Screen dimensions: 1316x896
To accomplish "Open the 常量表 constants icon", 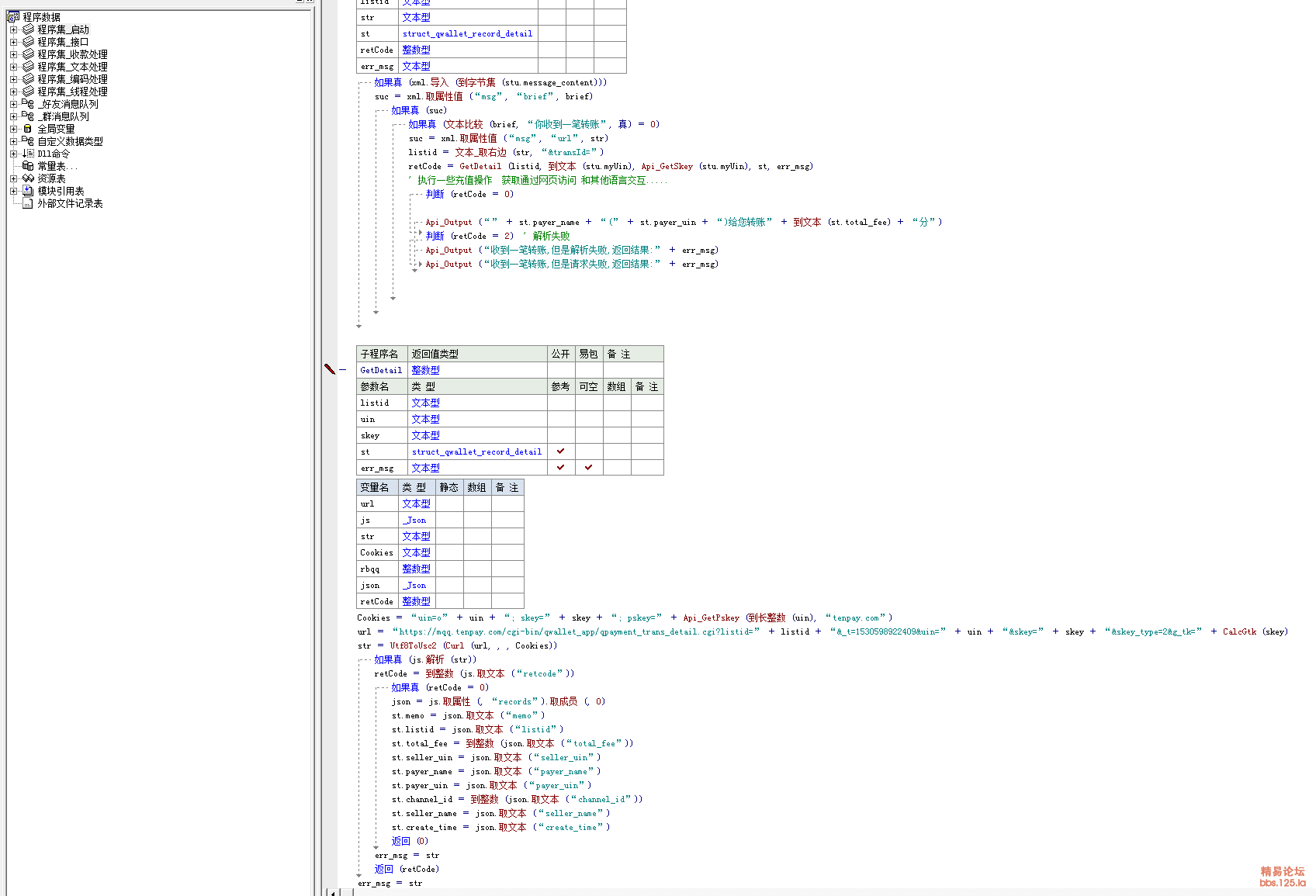I will pos(28,166).
